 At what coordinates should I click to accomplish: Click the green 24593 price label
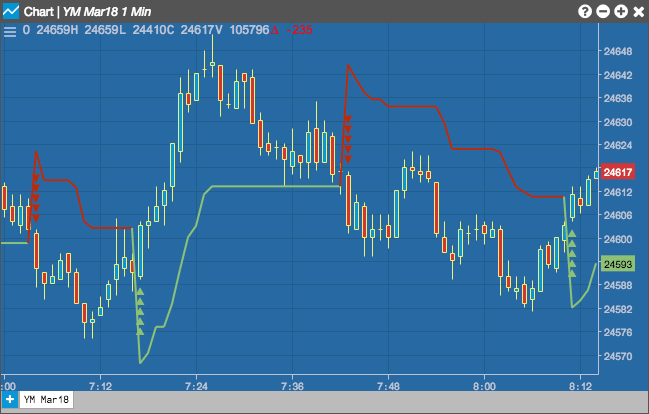[x=618, y=264]
